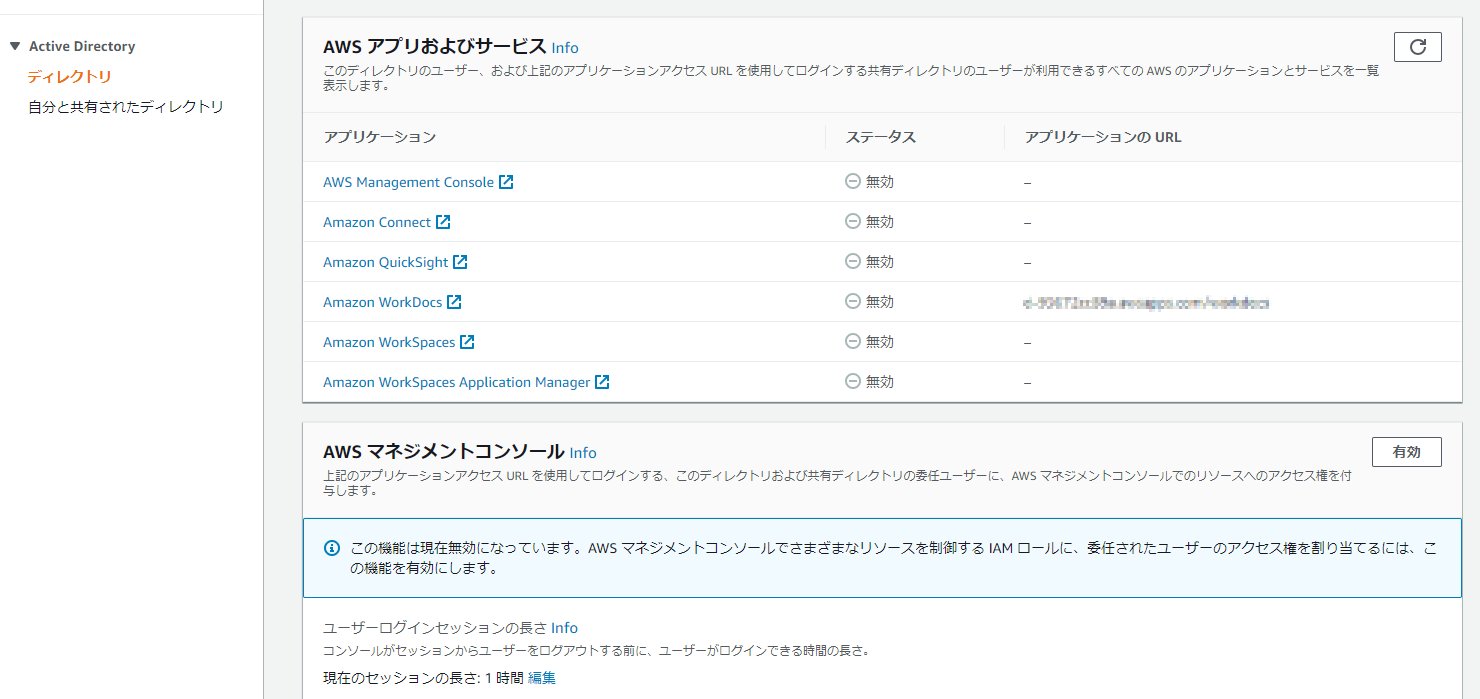The height and width of the screenshot is (699, 1480).
Task: Enable AWS Management Console with the 有効 button
Action: pos(1406,452)
